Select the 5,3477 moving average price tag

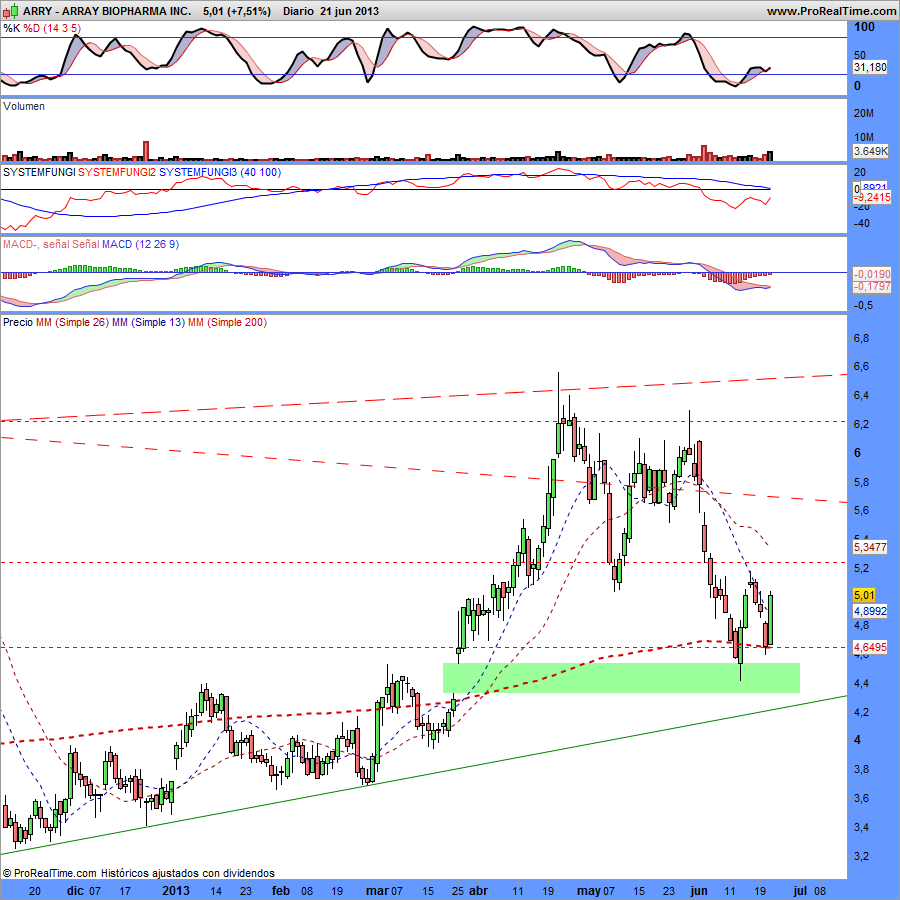tap(870, 547)
